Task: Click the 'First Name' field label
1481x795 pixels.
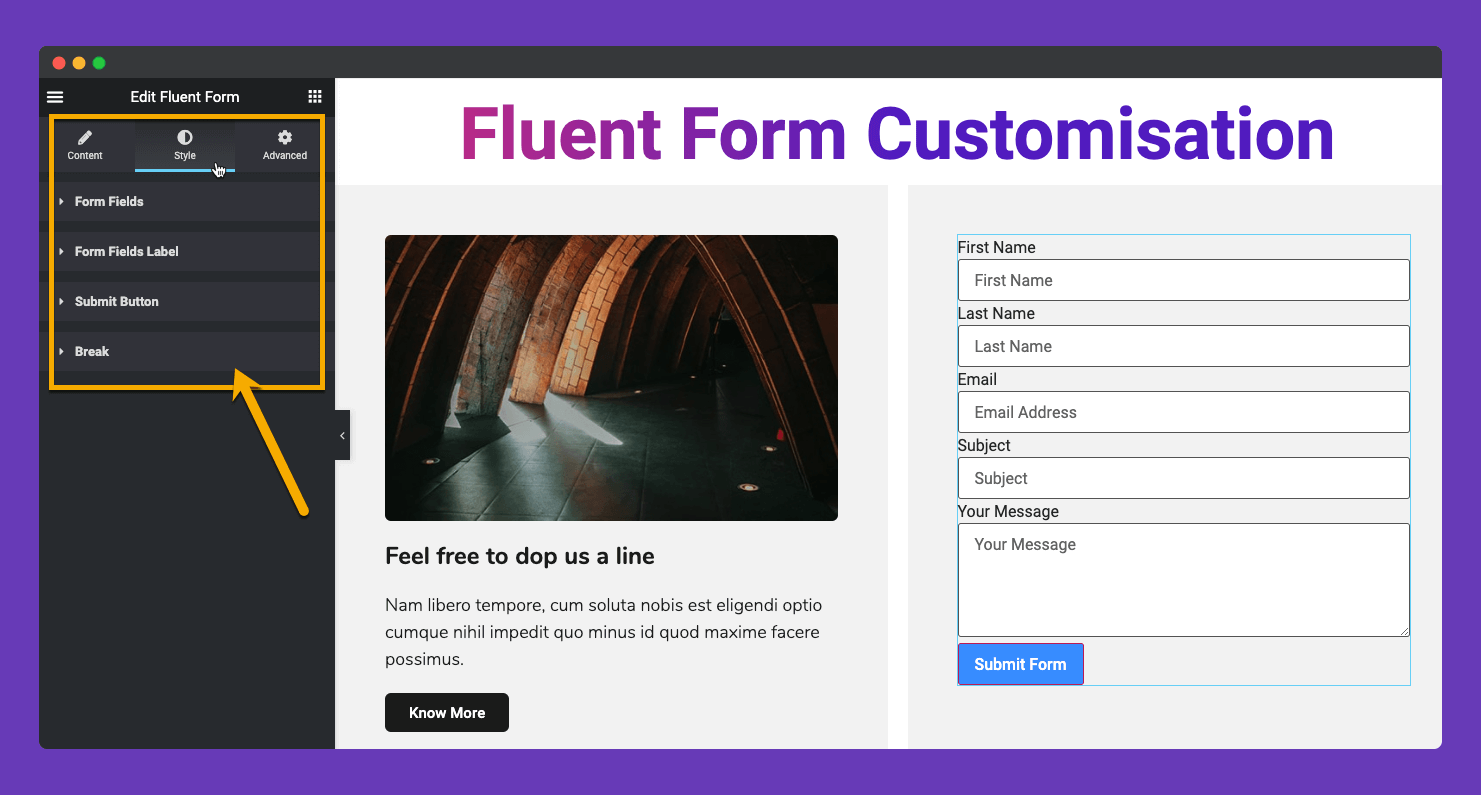Action: pos(997,247)
